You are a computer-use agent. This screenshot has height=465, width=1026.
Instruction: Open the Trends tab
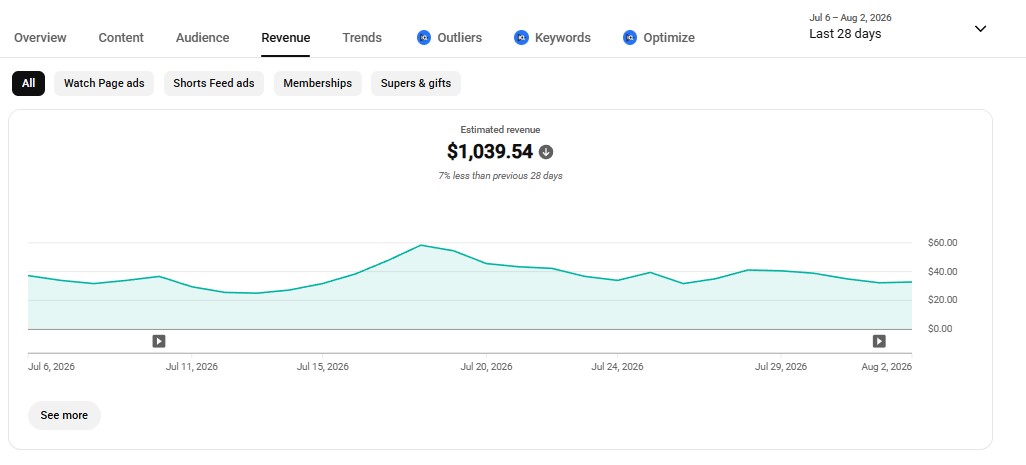click(x=362, y=37)
